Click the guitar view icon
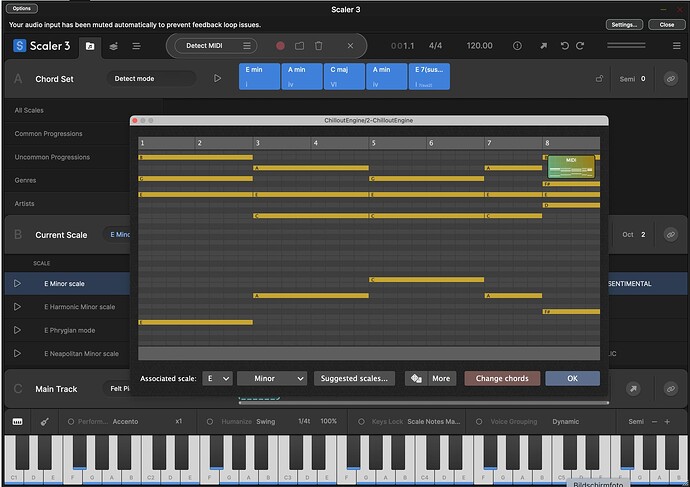The height and width of the screenshot is (487, 690). pos(44,421)
